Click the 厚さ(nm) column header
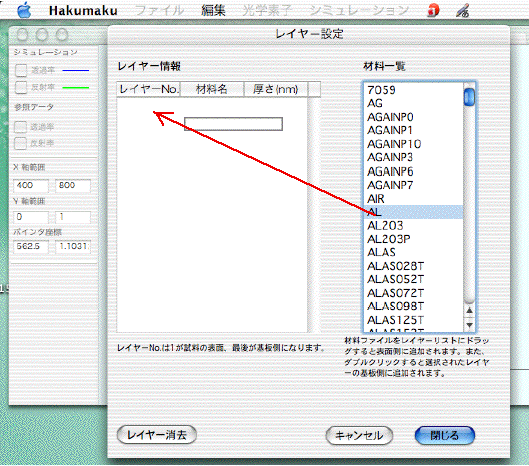The width and height of the screenshot is (529, 466). click(x=276, y=89)
